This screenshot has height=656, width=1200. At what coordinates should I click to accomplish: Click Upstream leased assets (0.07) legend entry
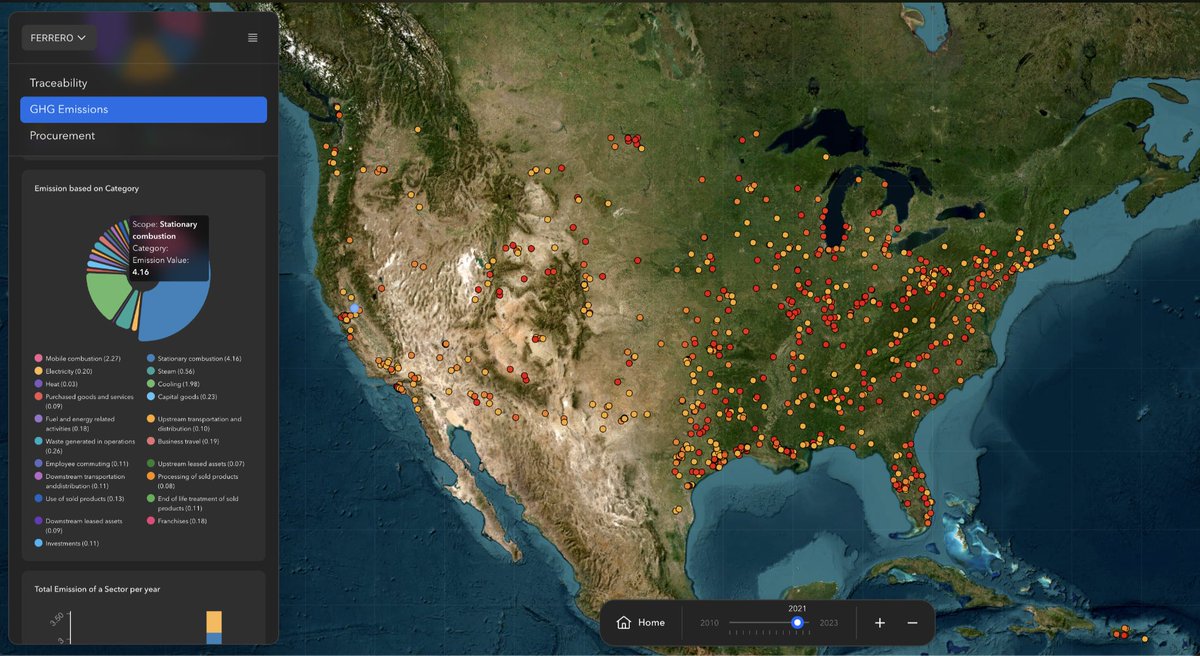coord(195,464)
